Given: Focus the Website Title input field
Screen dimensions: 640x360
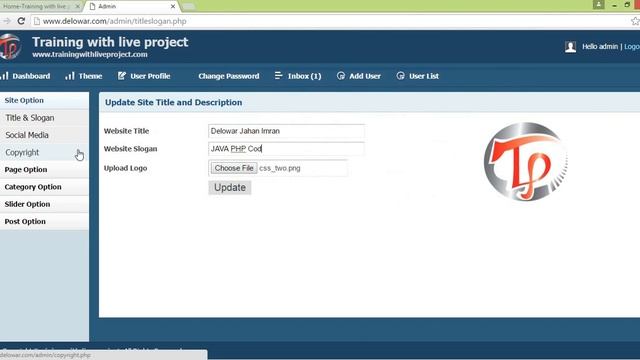Looking at the screenshot, I should tap(286, 131).
